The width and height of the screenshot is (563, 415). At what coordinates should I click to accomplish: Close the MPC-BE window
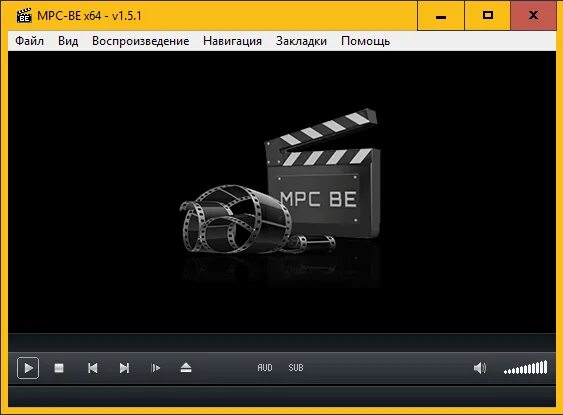(x=533, y=16)
